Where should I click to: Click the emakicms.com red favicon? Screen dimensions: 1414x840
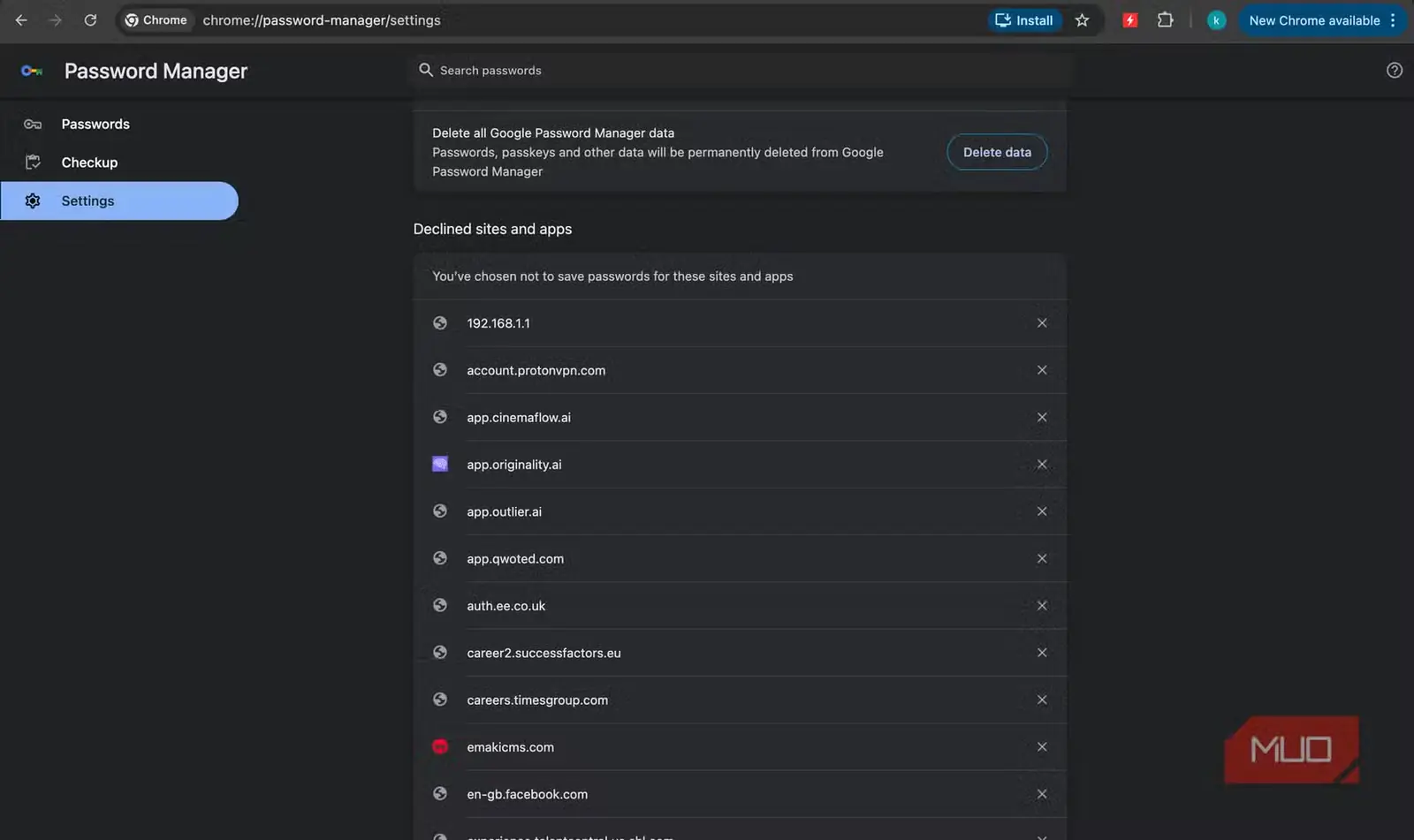click(440, 746)
